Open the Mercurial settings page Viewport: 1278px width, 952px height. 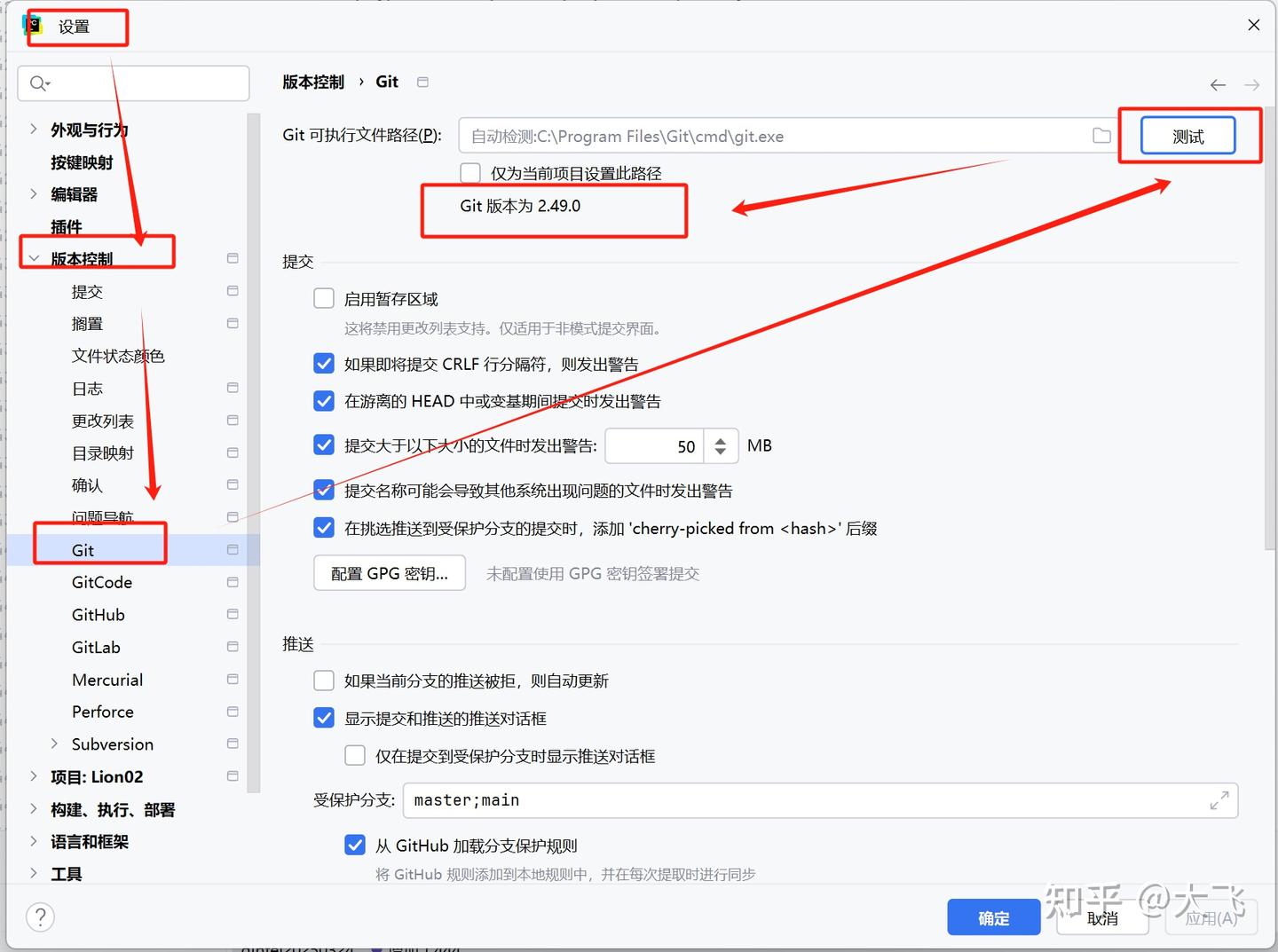[106, 679]
